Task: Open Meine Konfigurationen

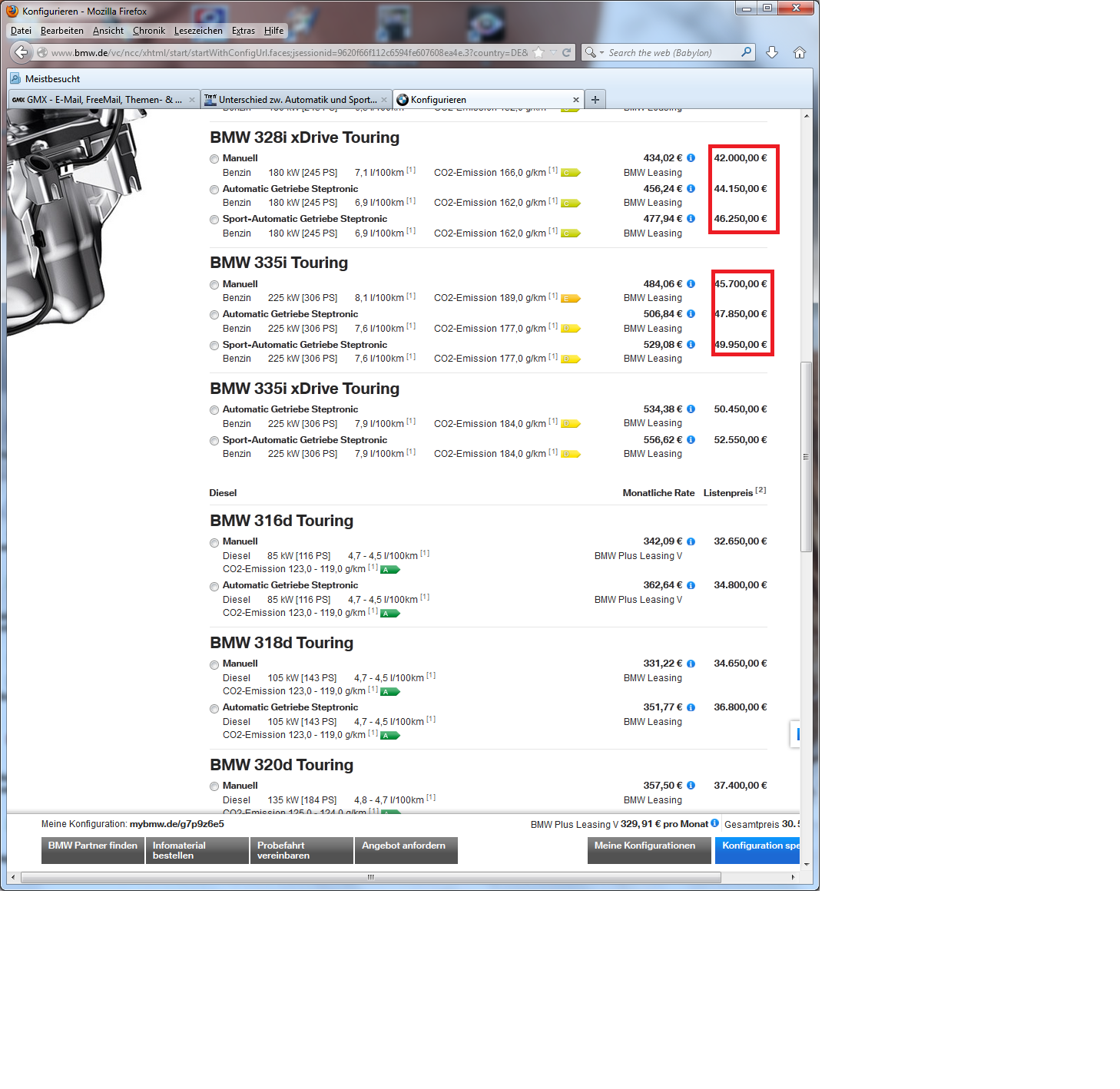Action: (649, 850)
